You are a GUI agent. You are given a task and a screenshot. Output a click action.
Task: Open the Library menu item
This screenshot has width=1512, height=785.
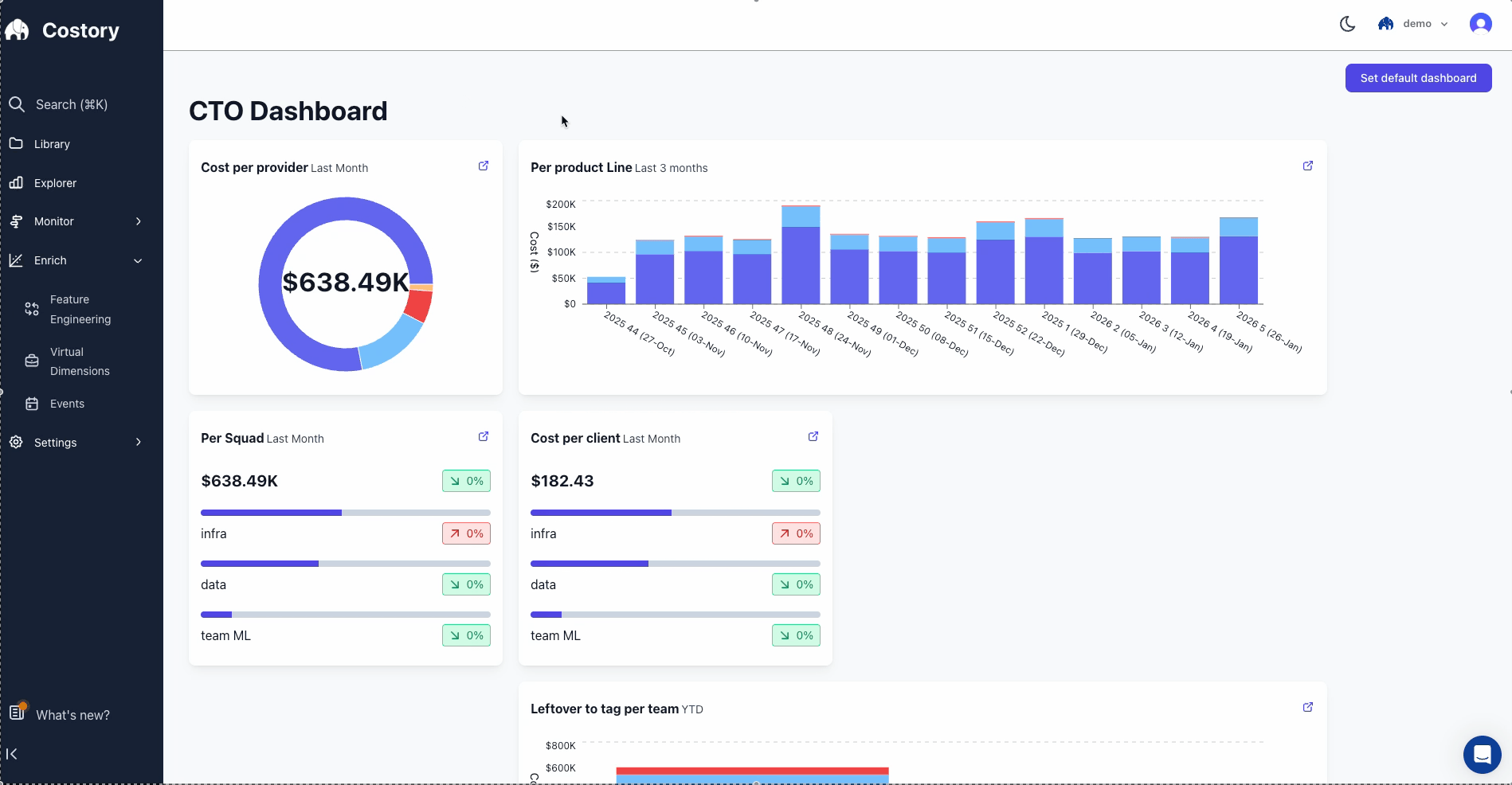click(51, 144)
